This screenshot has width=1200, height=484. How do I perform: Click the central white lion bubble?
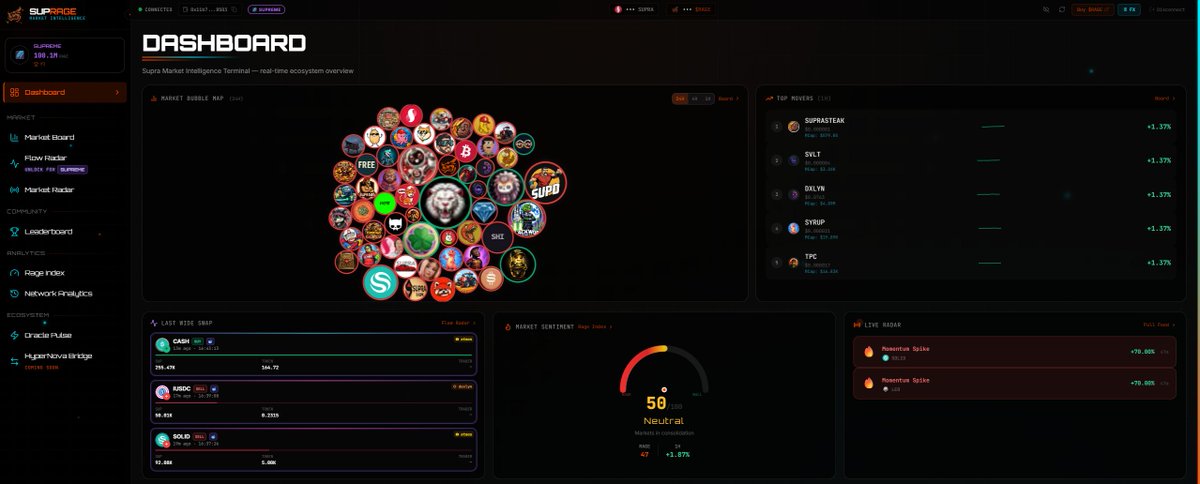click(444, 204)
